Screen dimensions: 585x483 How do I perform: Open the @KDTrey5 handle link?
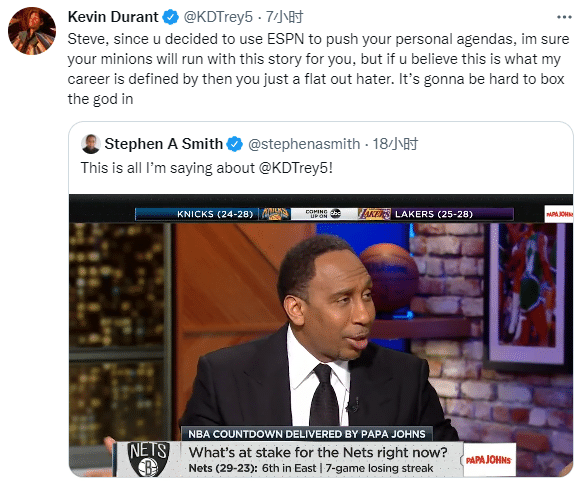point(218,17)
